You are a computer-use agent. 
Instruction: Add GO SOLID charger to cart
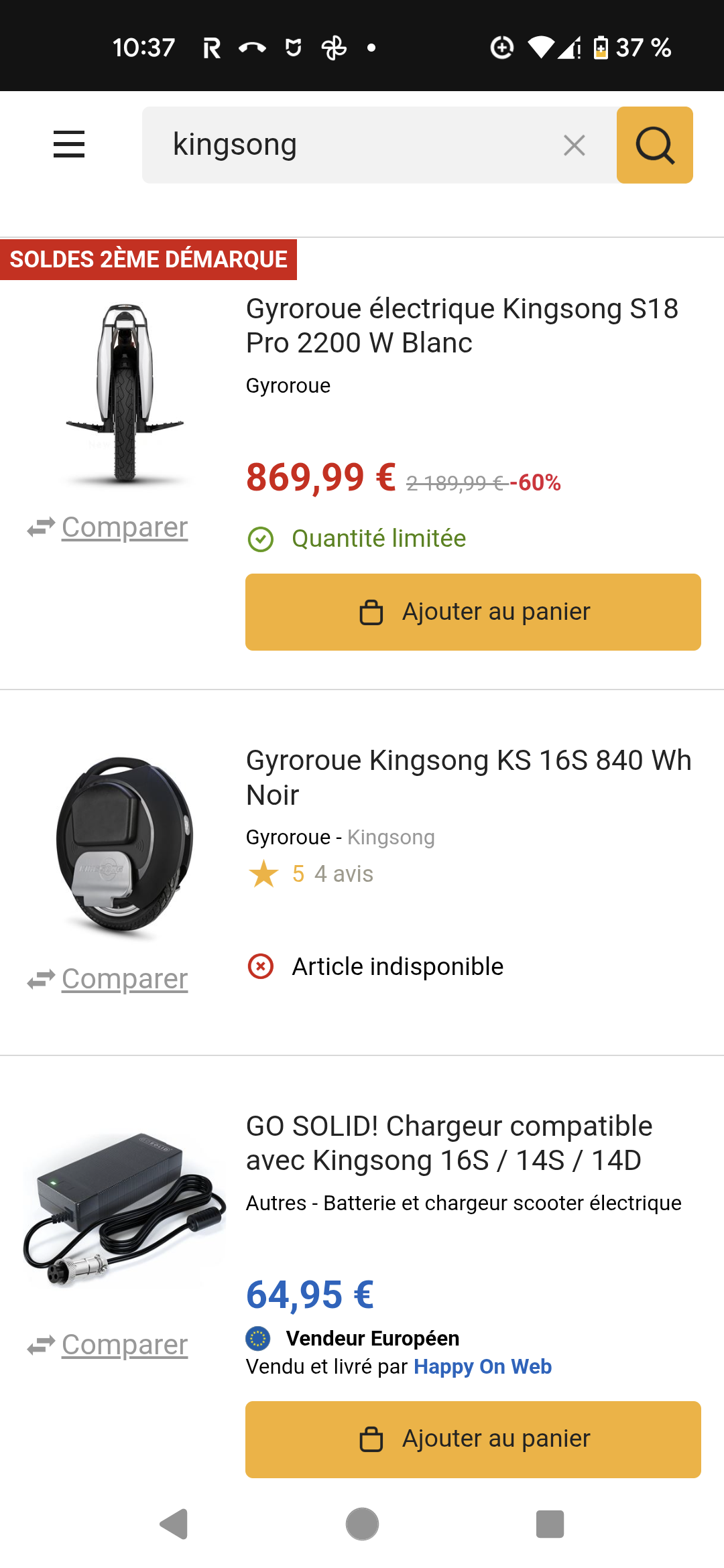(x=473, y=1439)
